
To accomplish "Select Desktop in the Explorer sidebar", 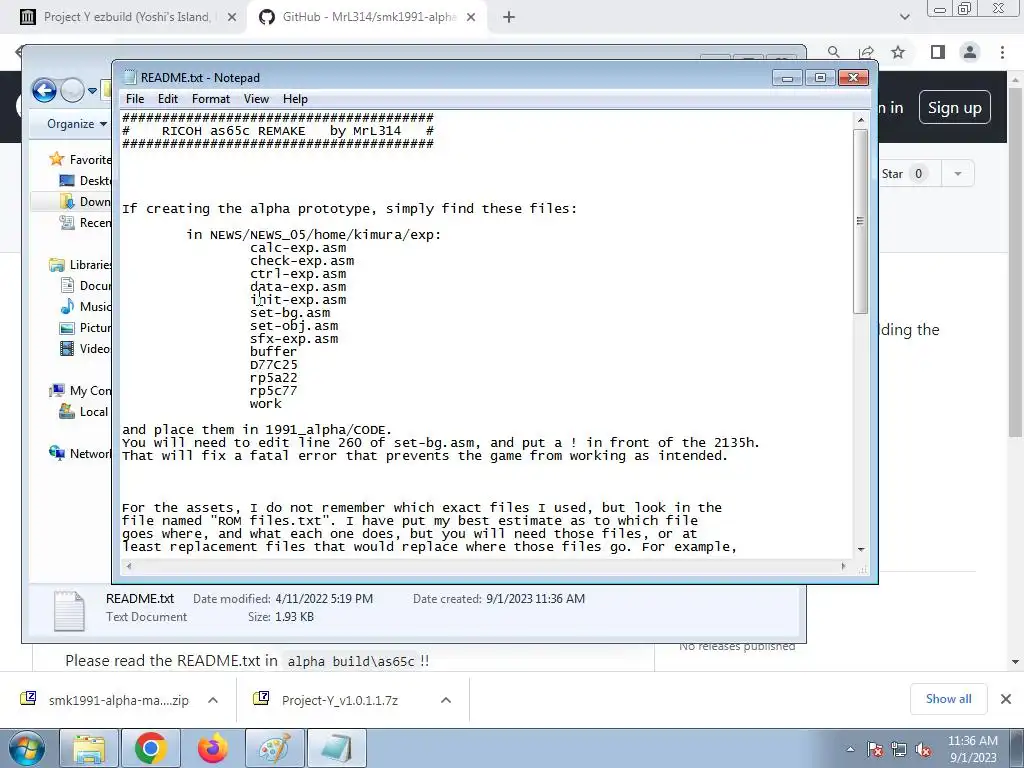I will point(85,180).
